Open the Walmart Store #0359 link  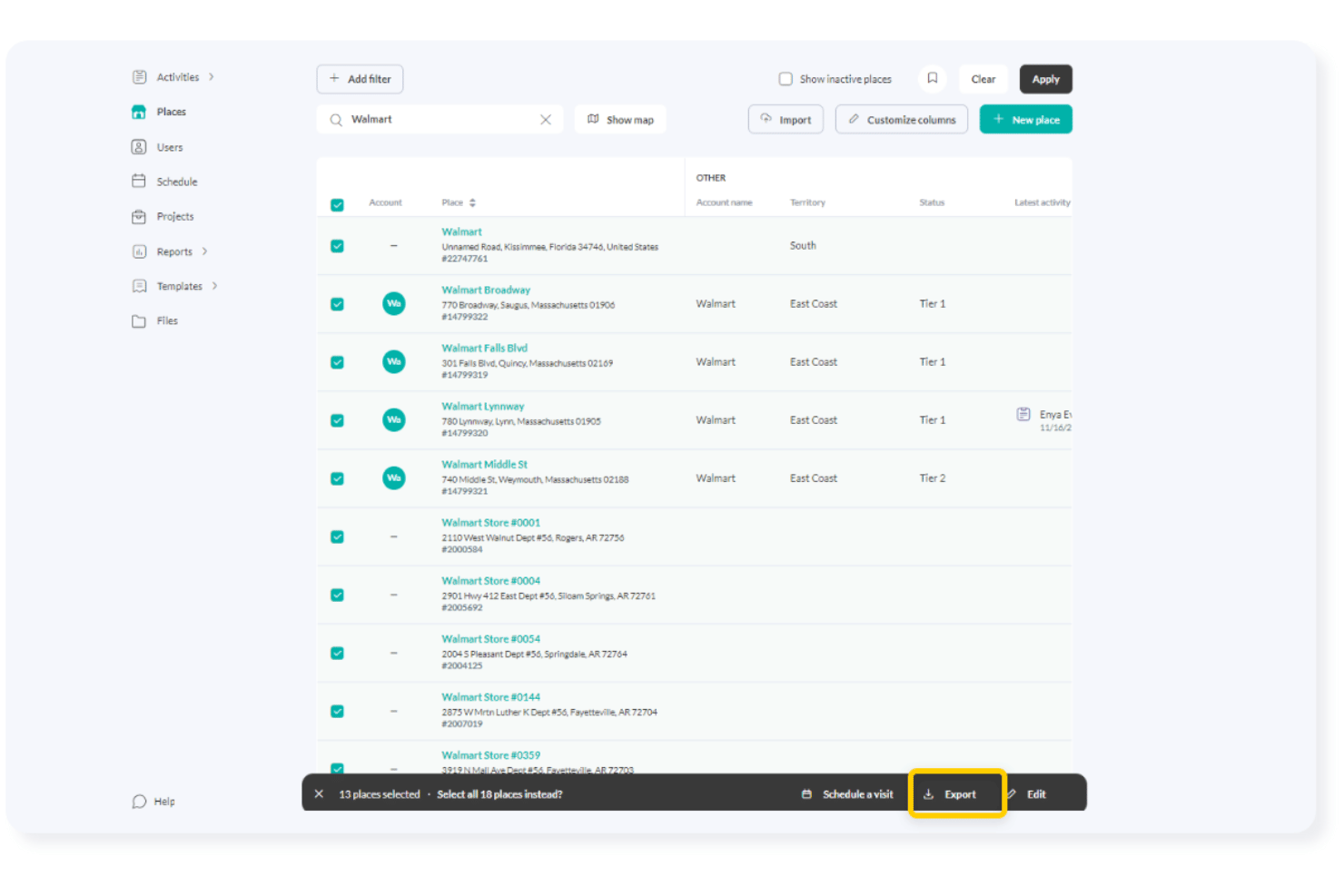tap(490, 755)
